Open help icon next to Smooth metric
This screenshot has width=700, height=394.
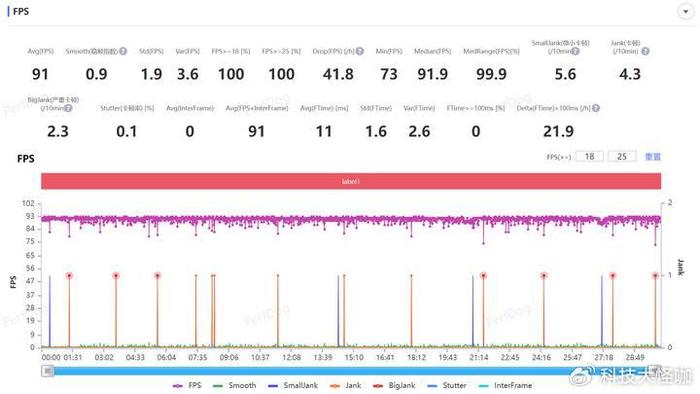[x=123, y=51]
